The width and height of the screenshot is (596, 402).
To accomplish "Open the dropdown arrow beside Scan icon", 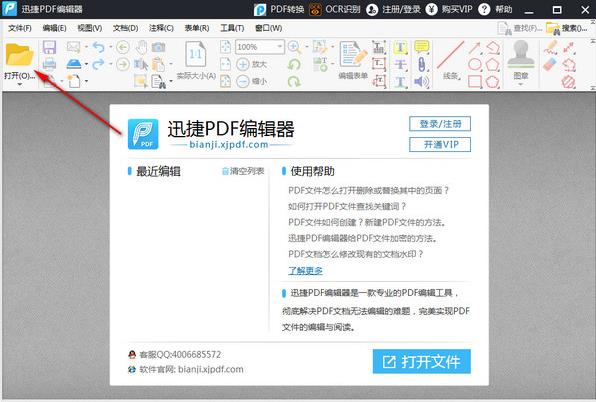I will point(86,64).
